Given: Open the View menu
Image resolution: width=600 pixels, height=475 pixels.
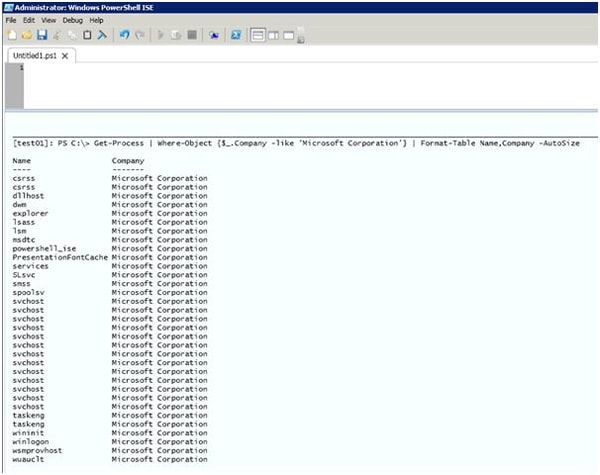Looking at the screenshot, I should click(x=49, y=20).
